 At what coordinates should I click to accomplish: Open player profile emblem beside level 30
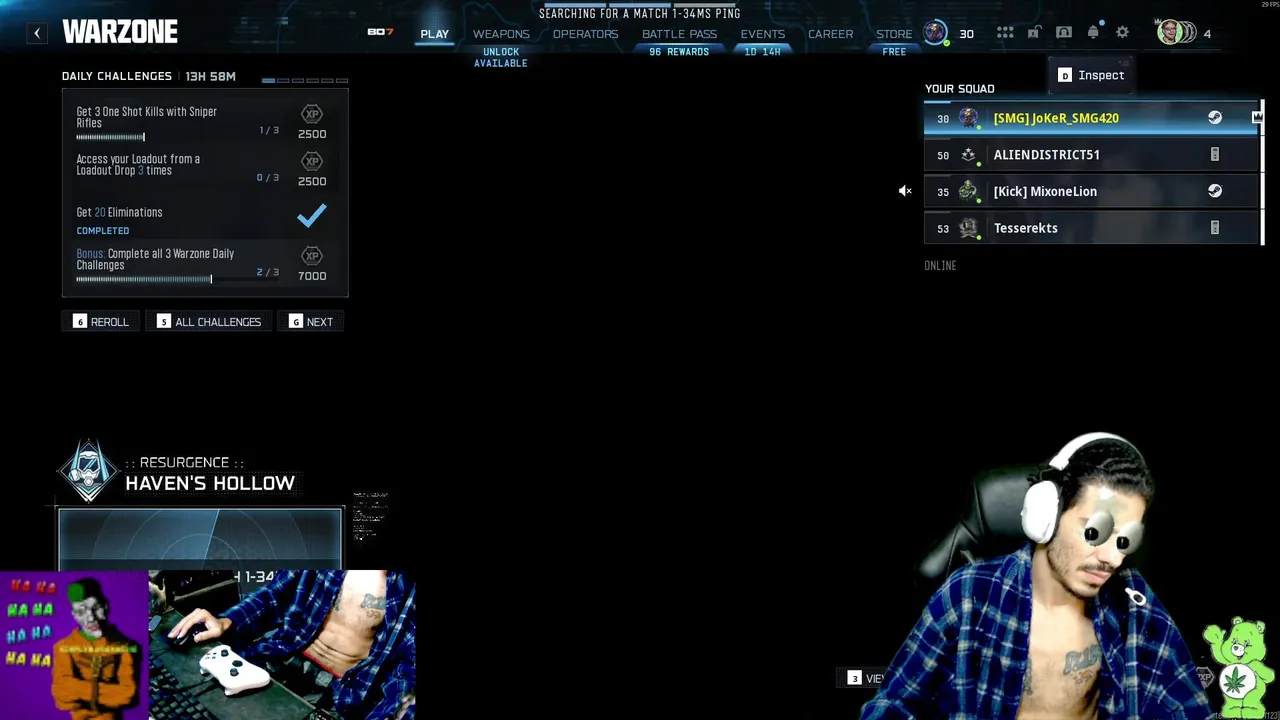(x=935, y=33)
